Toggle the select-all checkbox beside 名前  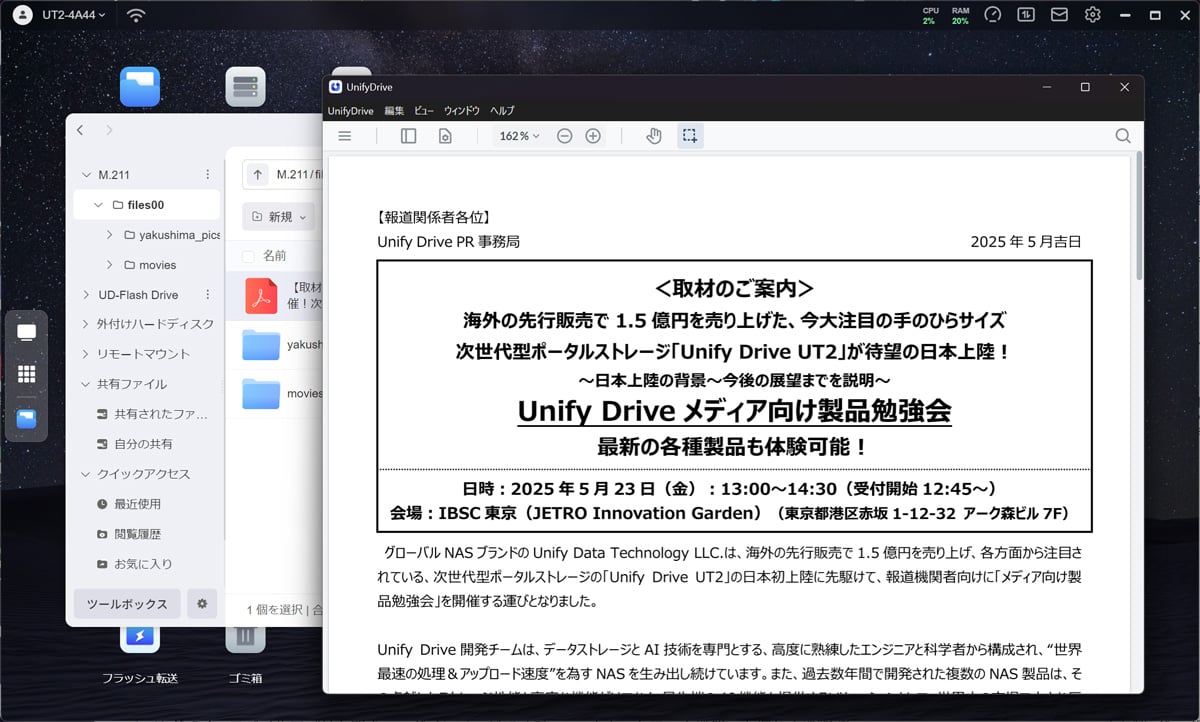coord(248,256)
